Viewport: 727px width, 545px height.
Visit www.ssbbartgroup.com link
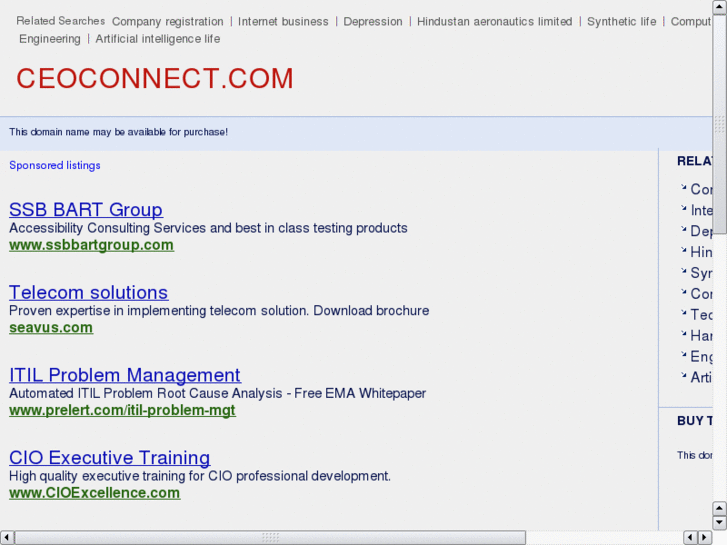click(x=91, y=245)
